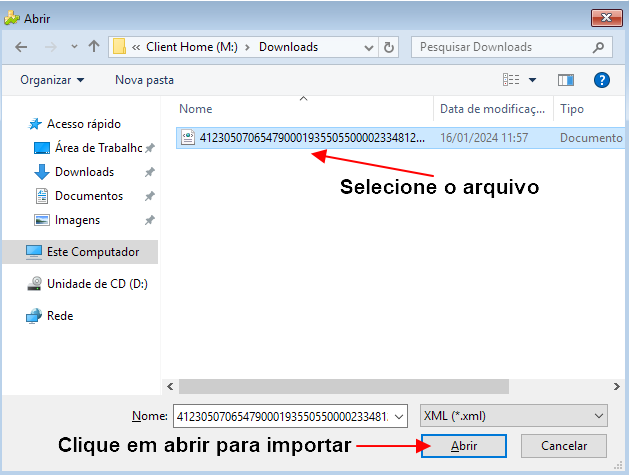This screenshot has height=475, width=629.
Task: Open the XML (*.xml) file type dropdown
Action: tap(513, 416)
